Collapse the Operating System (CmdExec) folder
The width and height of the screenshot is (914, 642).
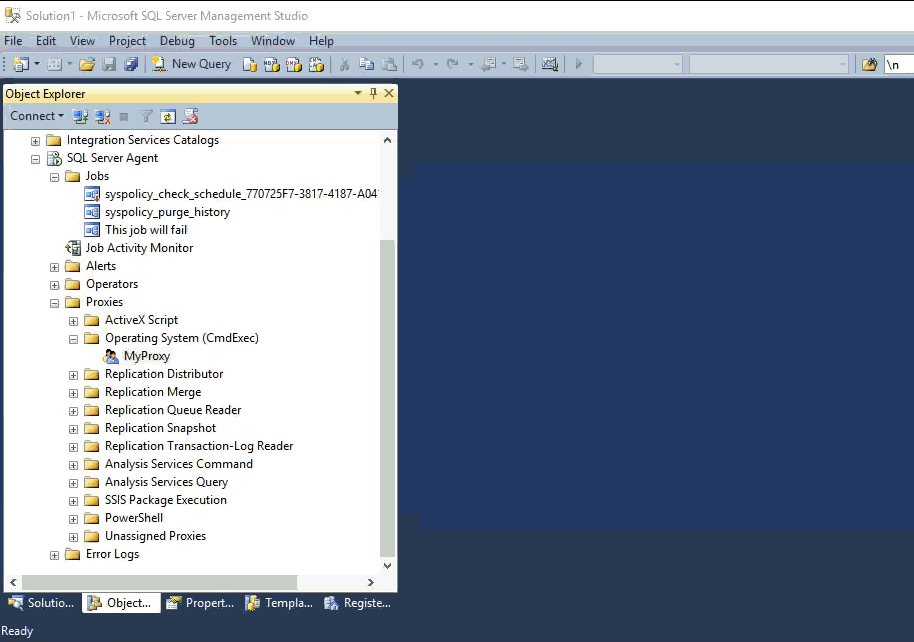74,338
